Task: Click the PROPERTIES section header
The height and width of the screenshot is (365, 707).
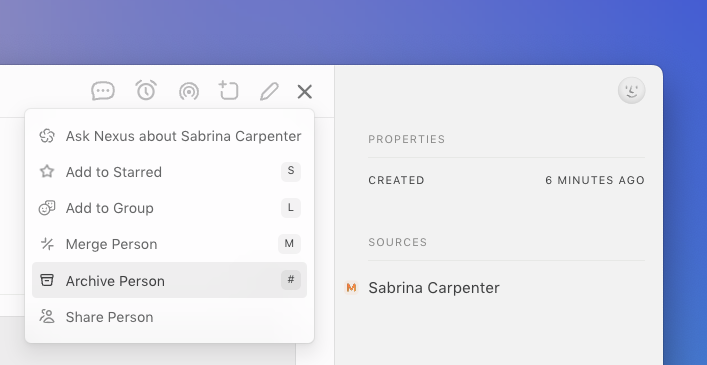Action: point(407,139)
